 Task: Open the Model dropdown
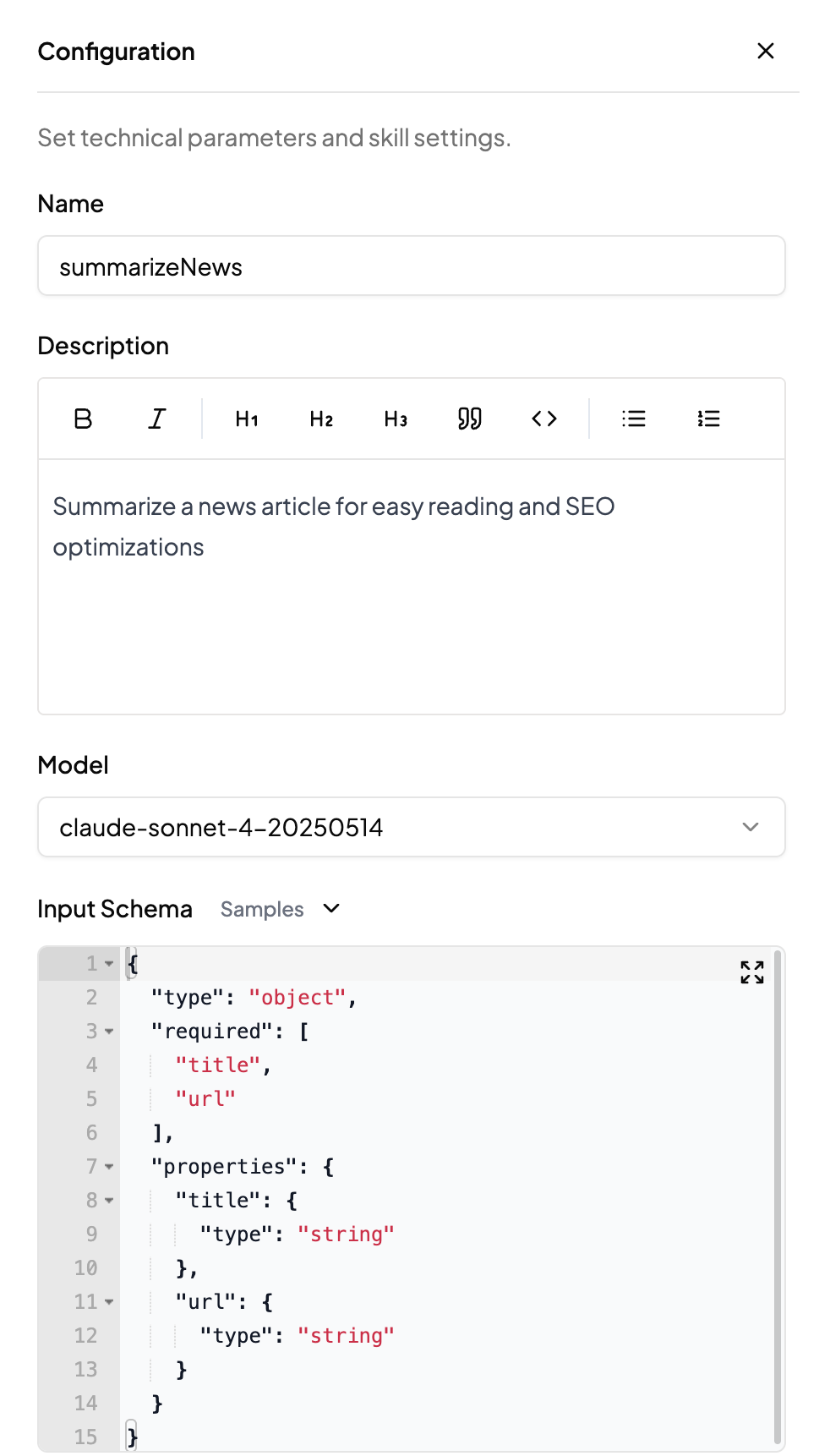click(x=412, y=827)
